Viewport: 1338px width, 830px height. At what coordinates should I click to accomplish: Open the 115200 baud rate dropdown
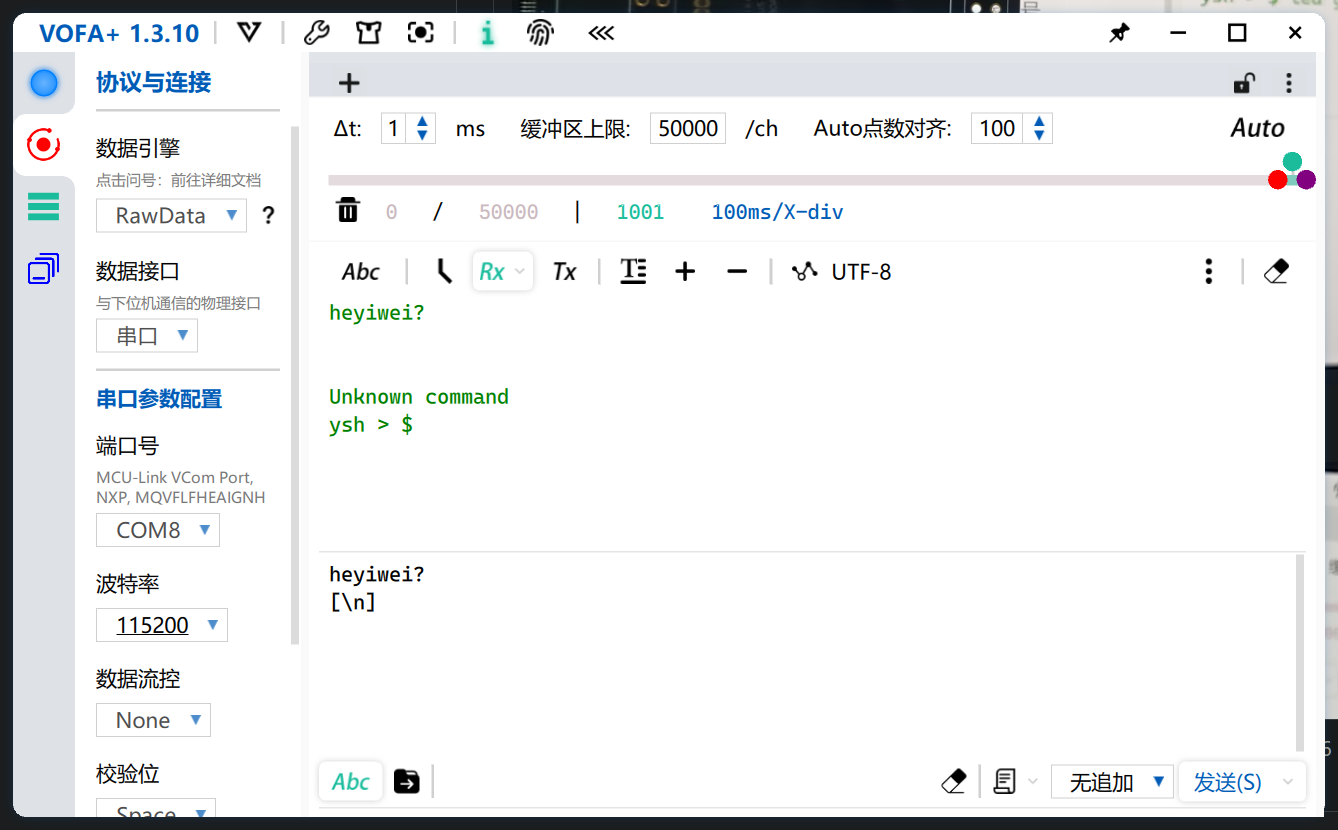coord(162,625)
